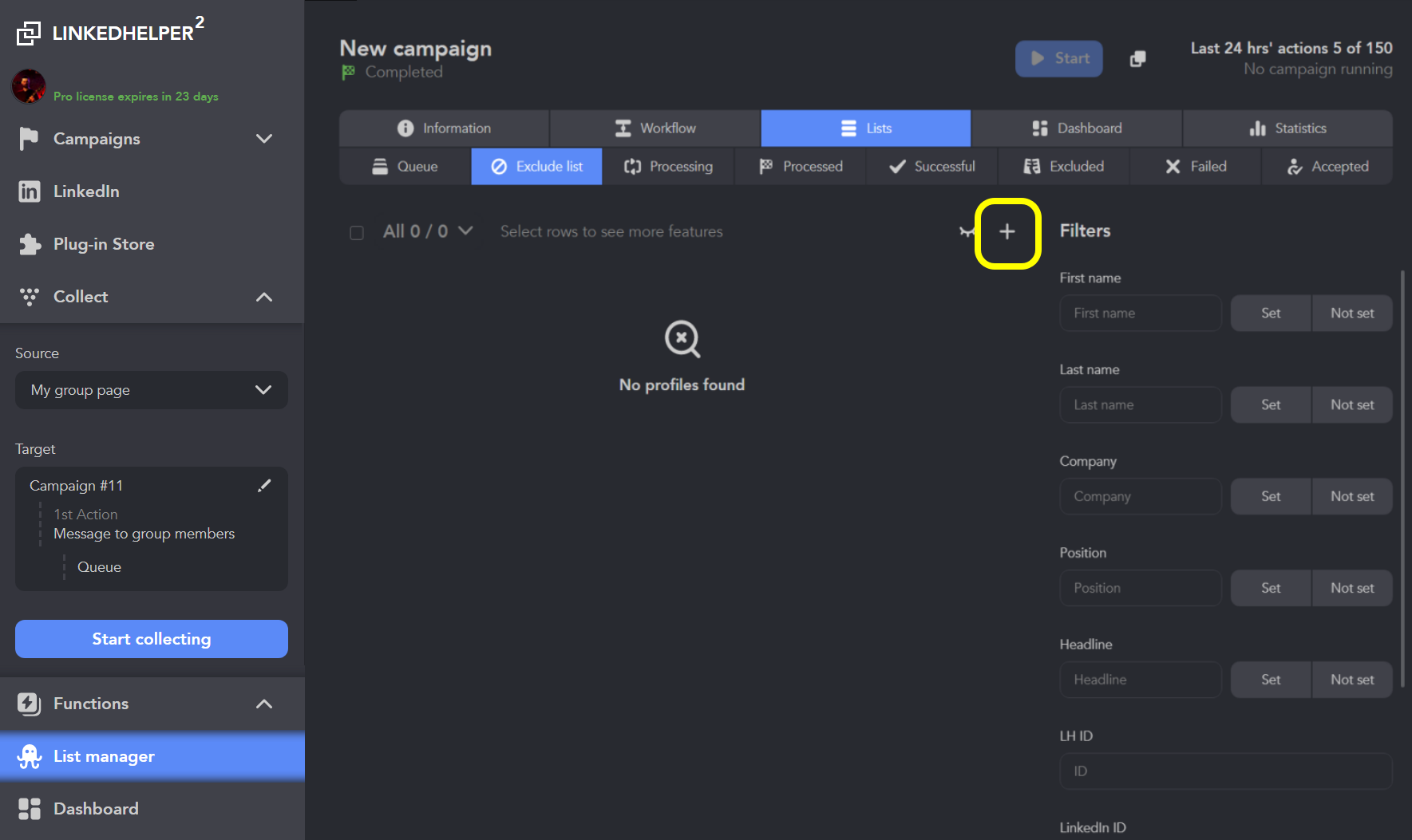The height and width of the screenshot is (840, 1412).
Task: Click Start collecting button
Action: (x=152, y=639)
